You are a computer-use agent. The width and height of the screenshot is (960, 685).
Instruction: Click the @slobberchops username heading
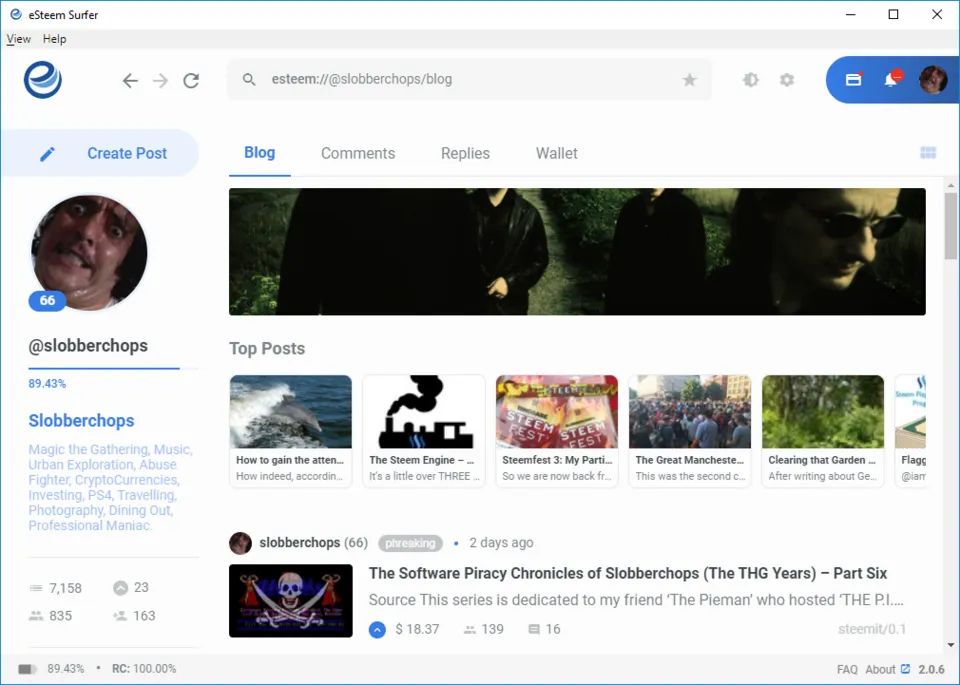click(88, 346)
